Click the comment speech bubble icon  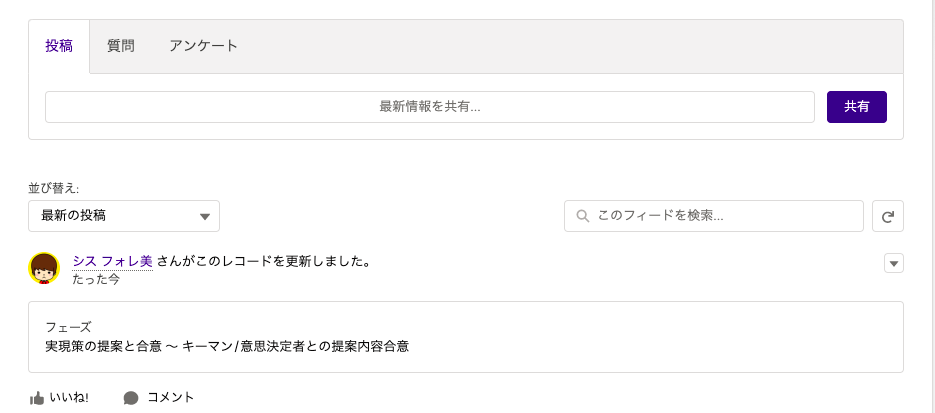(131, 398)
